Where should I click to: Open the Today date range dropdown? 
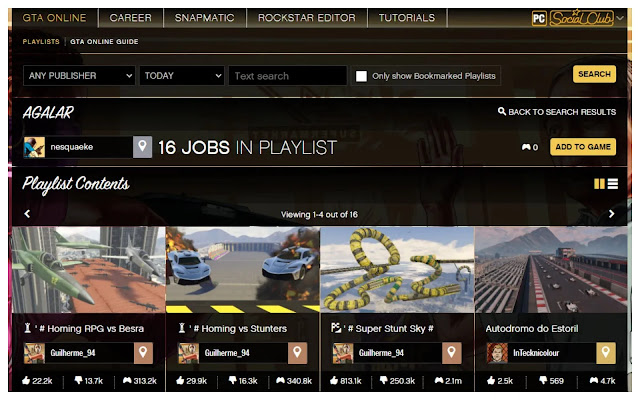[x=182, y=76]
